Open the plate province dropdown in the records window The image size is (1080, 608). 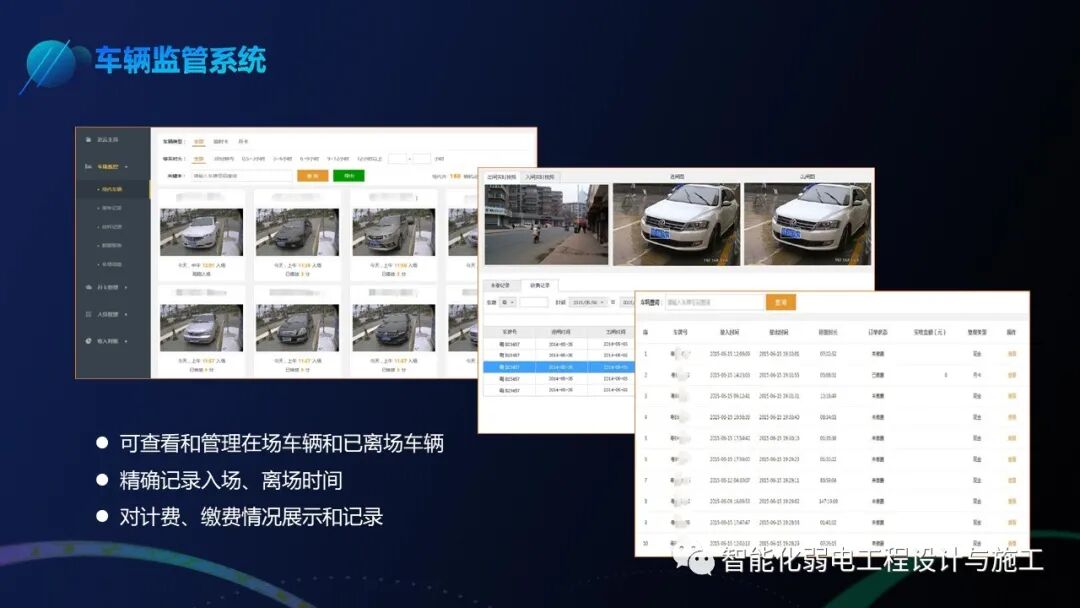point(508,302)
